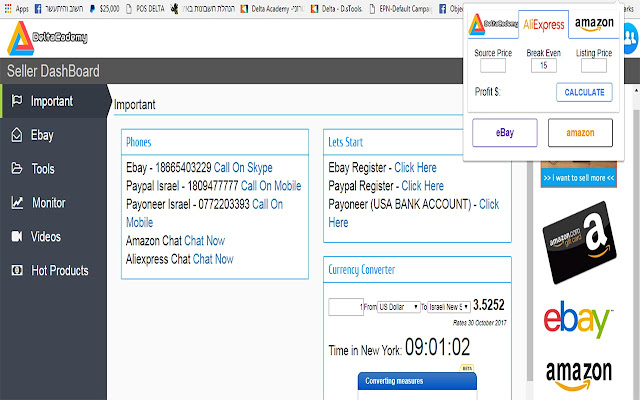640x400 pixels.
Task: Click the Currency Converter heading
Action: tap(361, 270)
